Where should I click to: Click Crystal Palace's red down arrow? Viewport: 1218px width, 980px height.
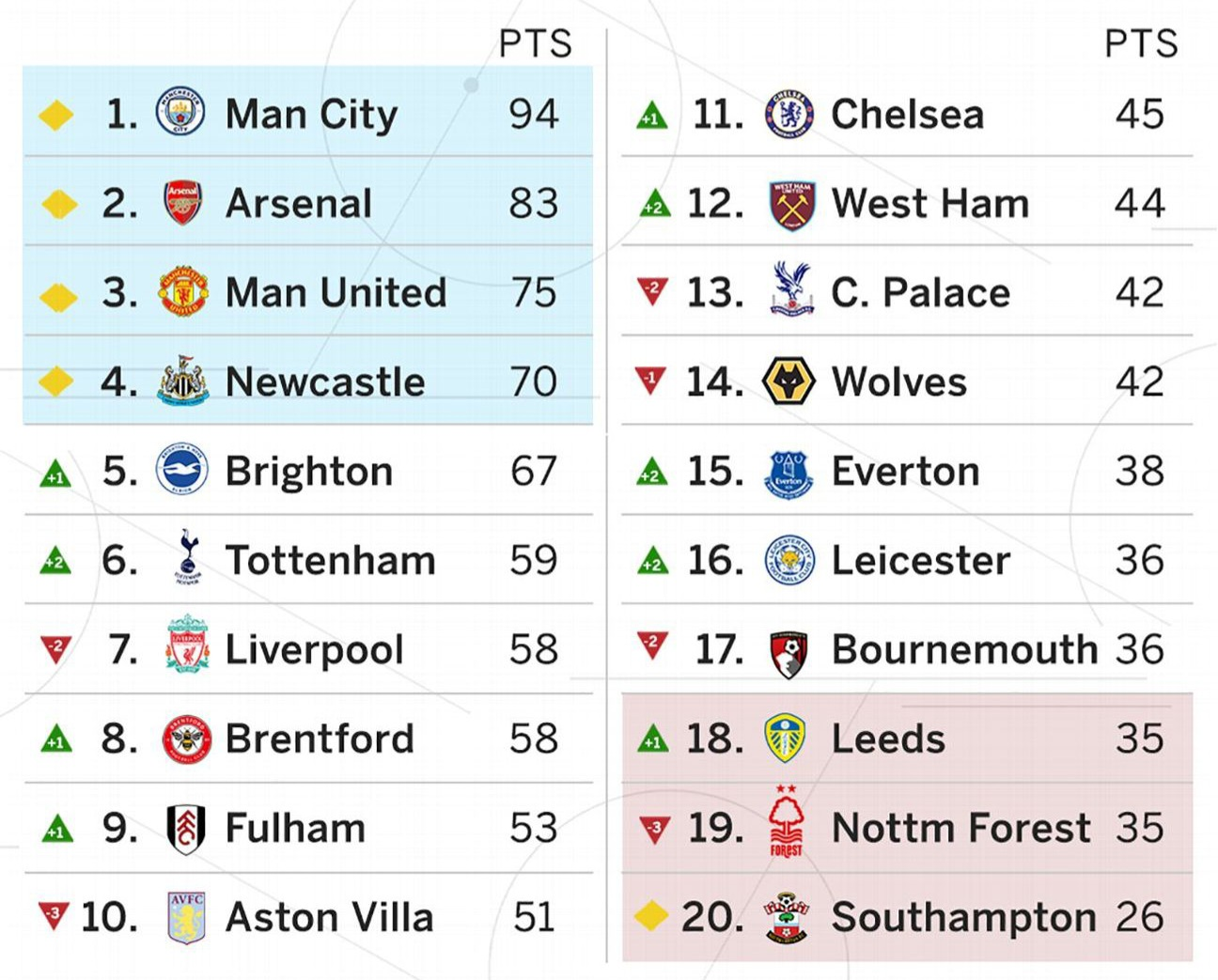(x=652, y=289)
